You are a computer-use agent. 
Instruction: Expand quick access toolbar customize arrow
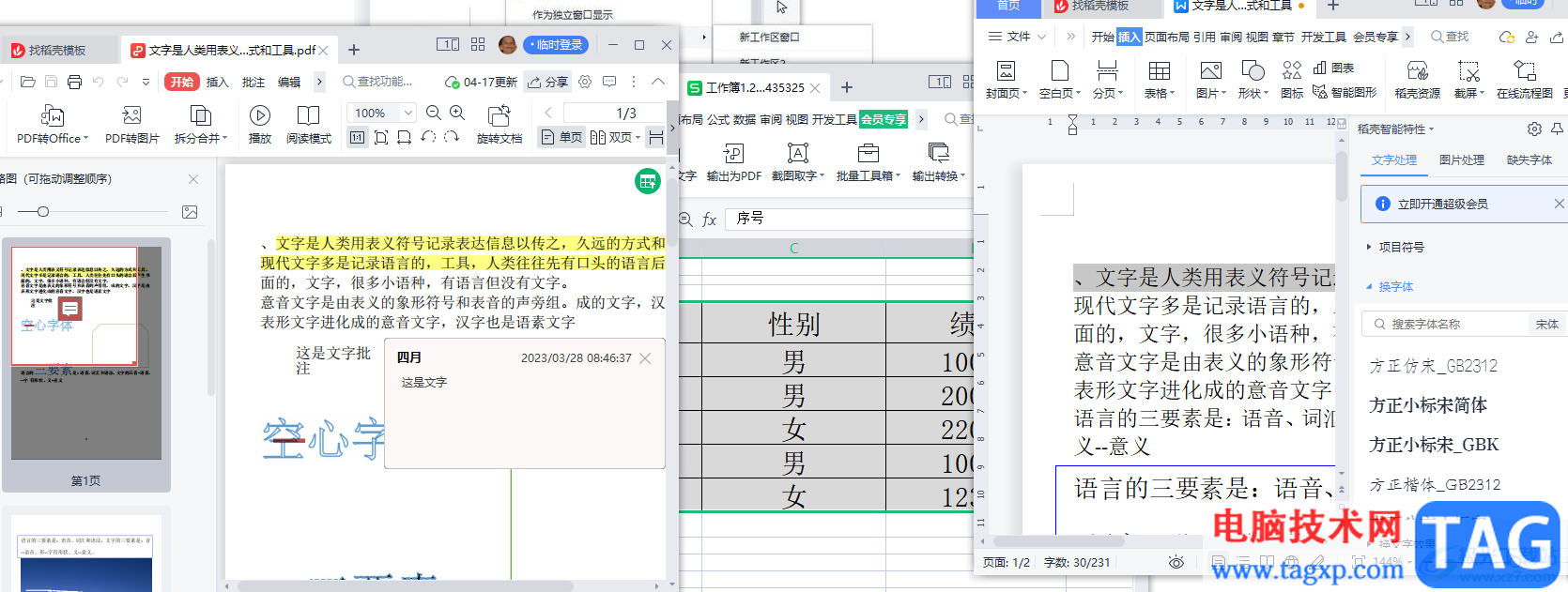click(x=146, y=82)
